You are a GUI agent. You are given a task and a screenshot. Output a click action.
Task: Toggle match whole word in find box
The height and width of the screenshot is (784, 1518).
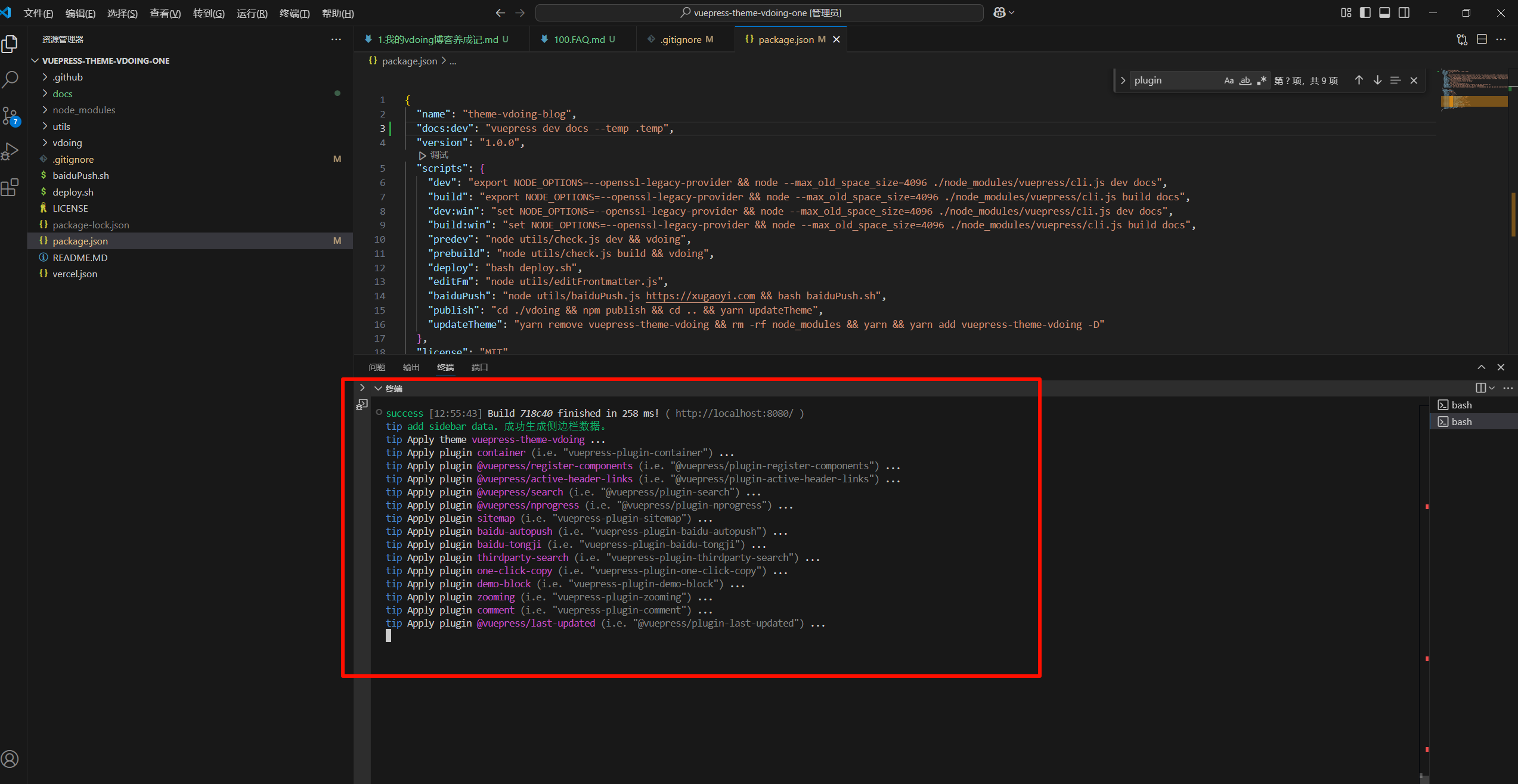[1245, 80]
